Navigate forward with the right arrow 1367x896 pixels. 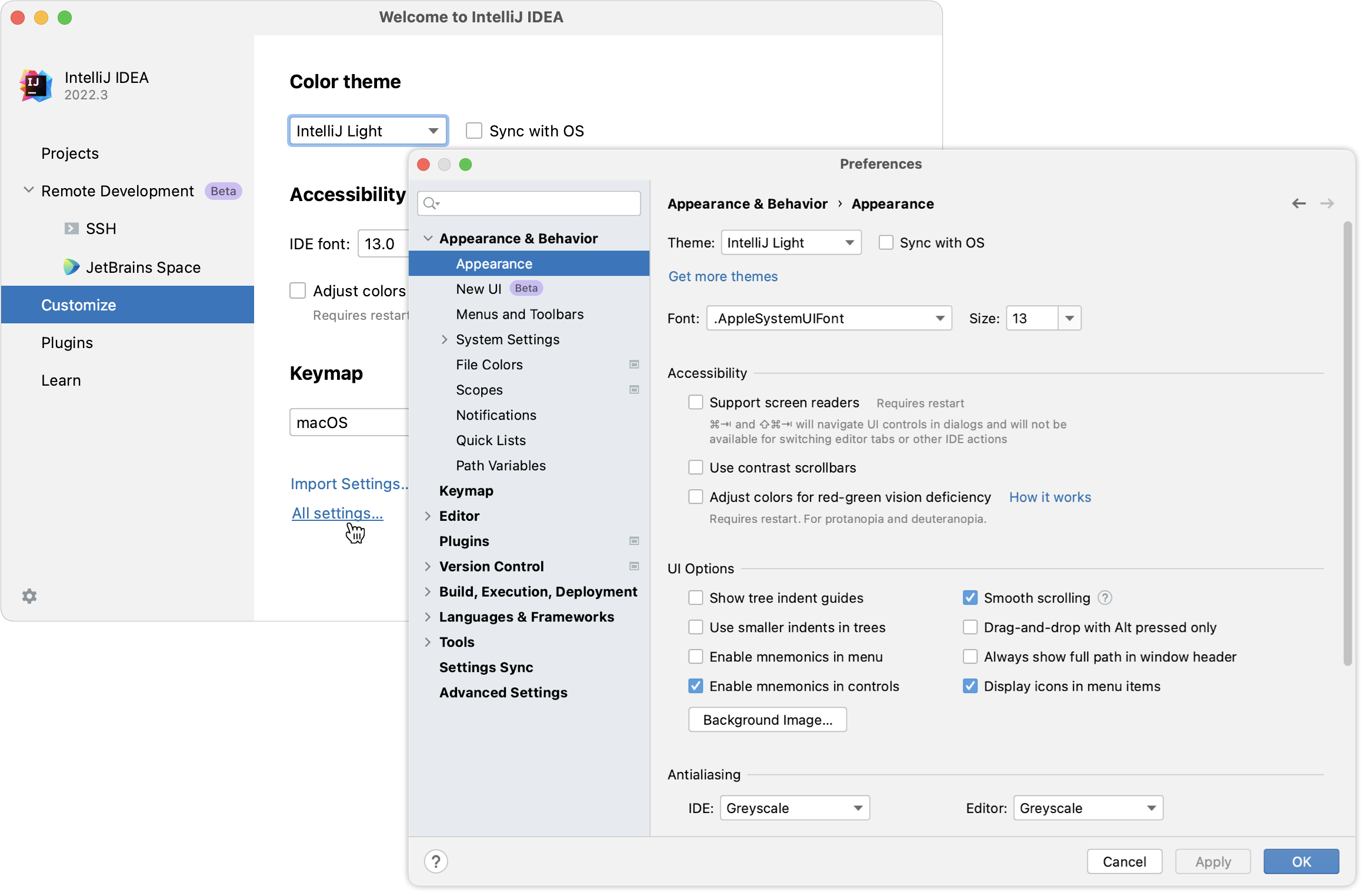1327,203
